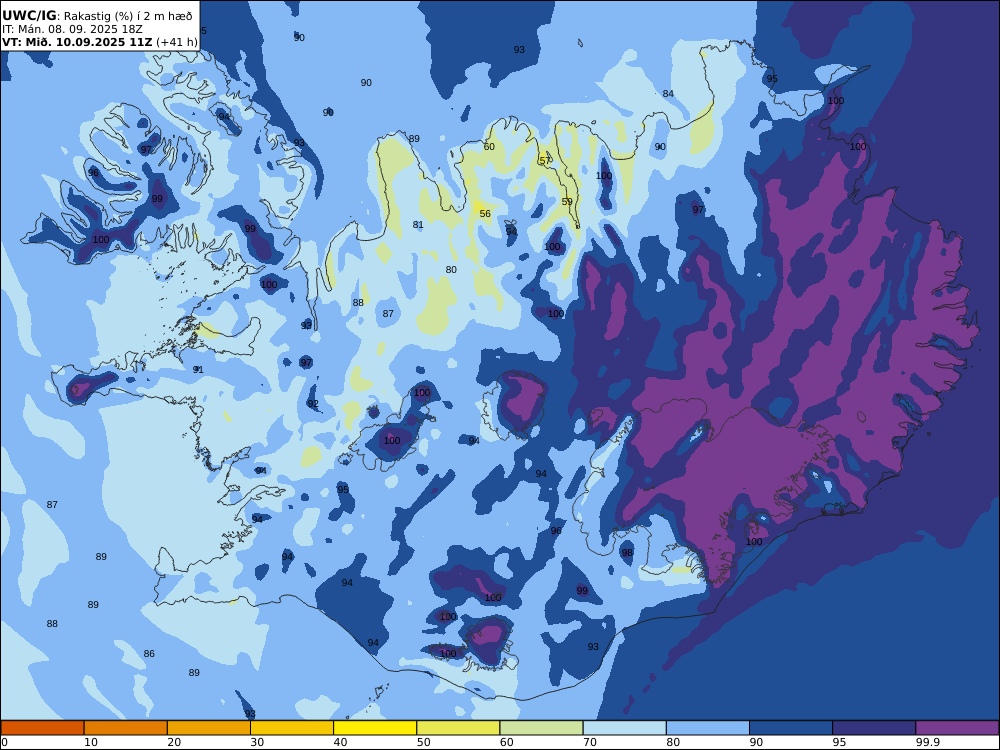This screenshot has height=750, width=1000.
Task: Click the 'IT: Mán. 08. 09. 2025 18Z' line
Action: [x=72, y=29]
